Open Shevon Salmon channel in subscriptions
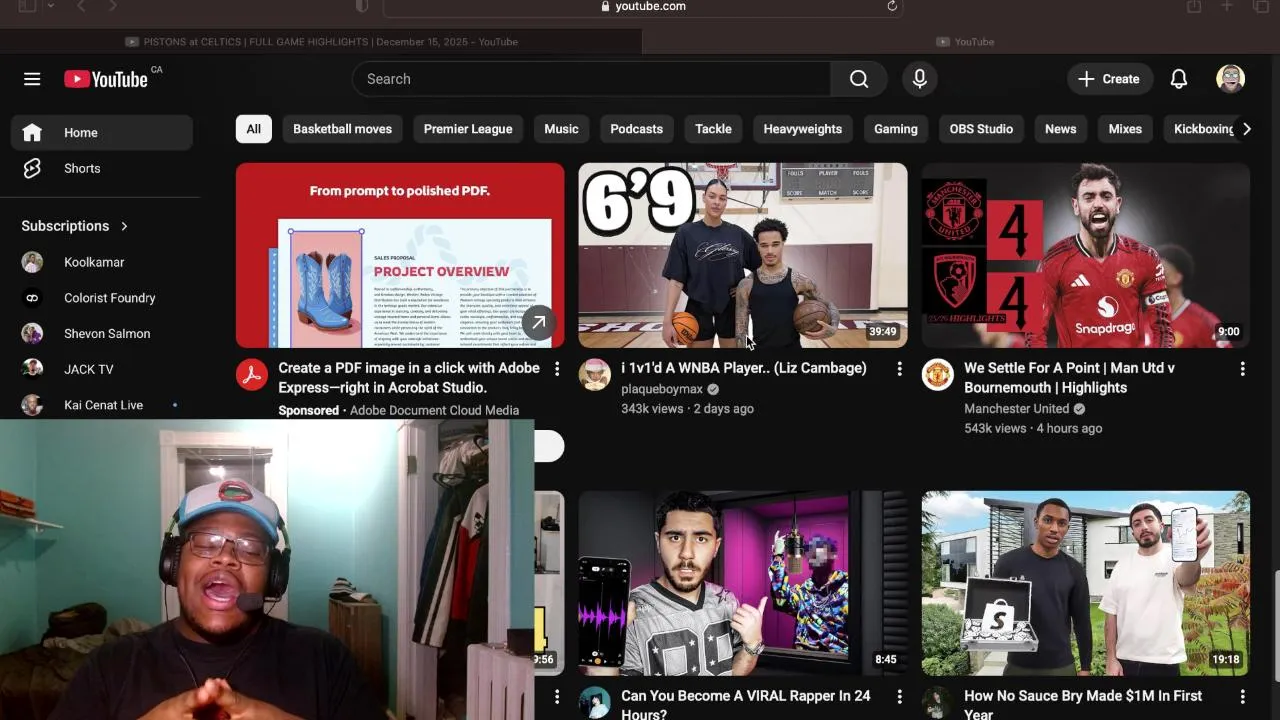Viewport: 1280px width, 720px height. (102, 334)
